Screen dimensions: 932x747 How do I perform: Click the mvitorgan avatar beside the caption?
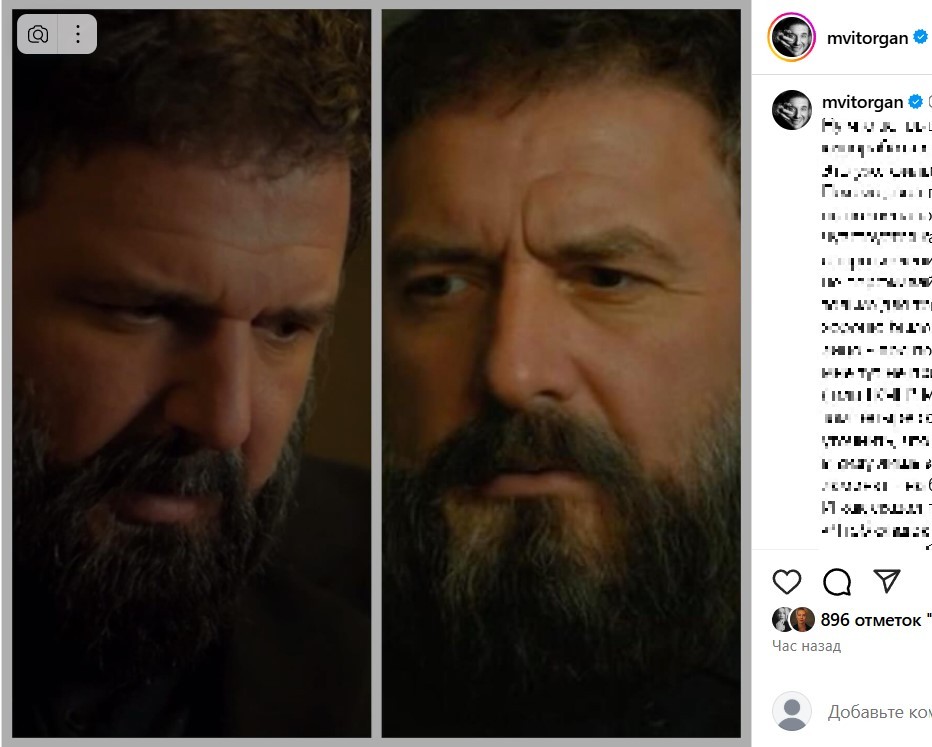(x=791, y=109)
